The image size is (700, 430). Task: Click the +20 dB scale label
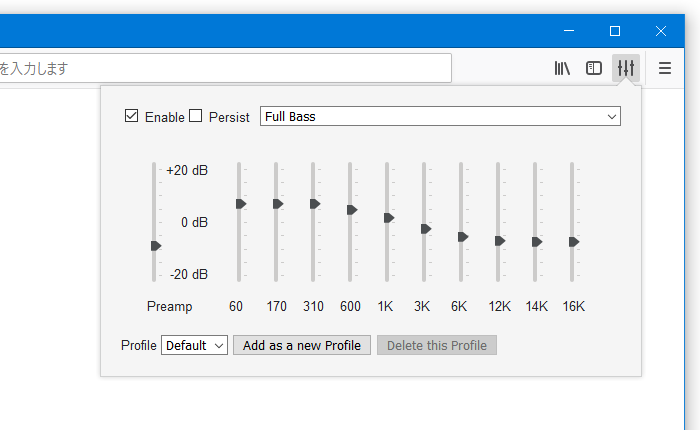coord(187,171)
